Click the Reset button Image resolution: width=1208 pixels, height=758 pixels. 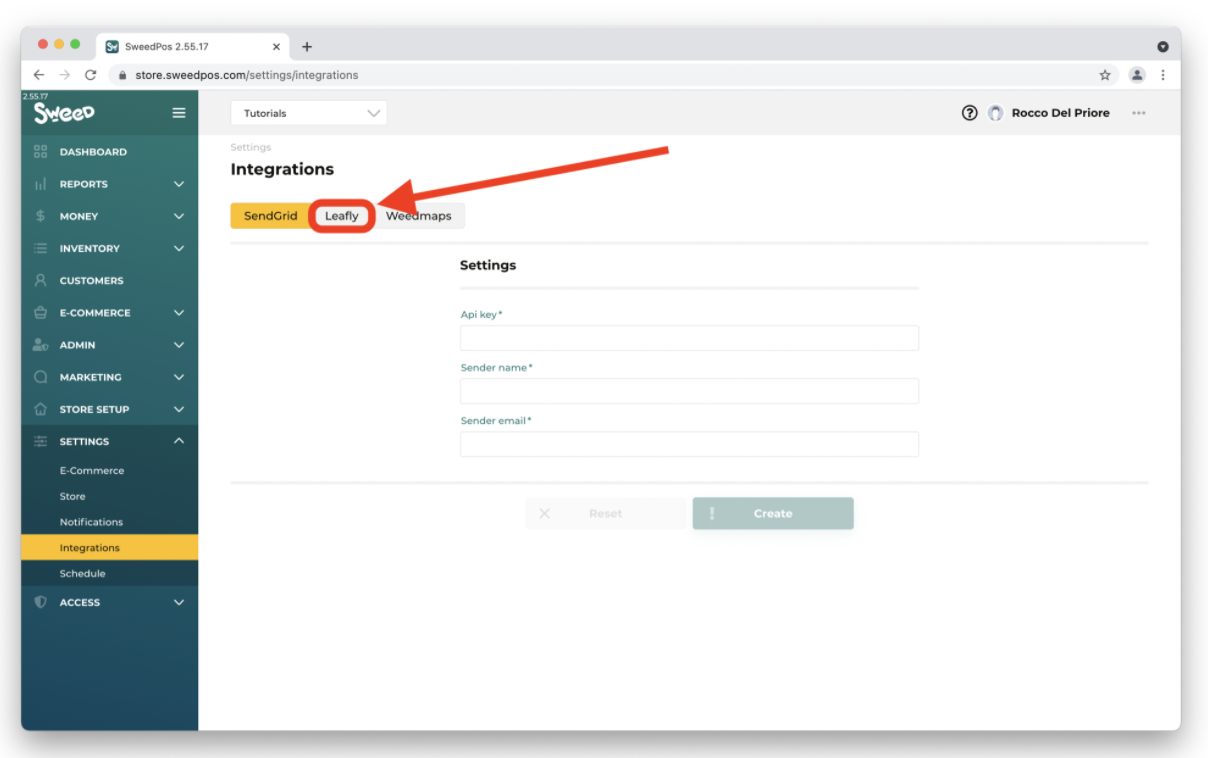point(606,514)
